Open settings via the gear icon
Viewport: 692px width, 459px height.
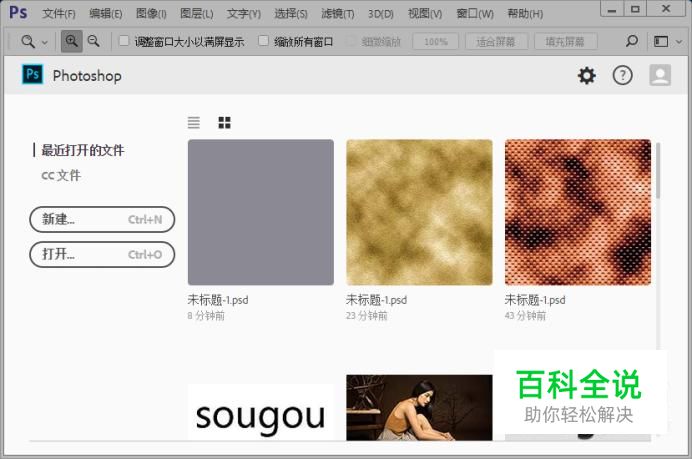click(x=587, y=75)
